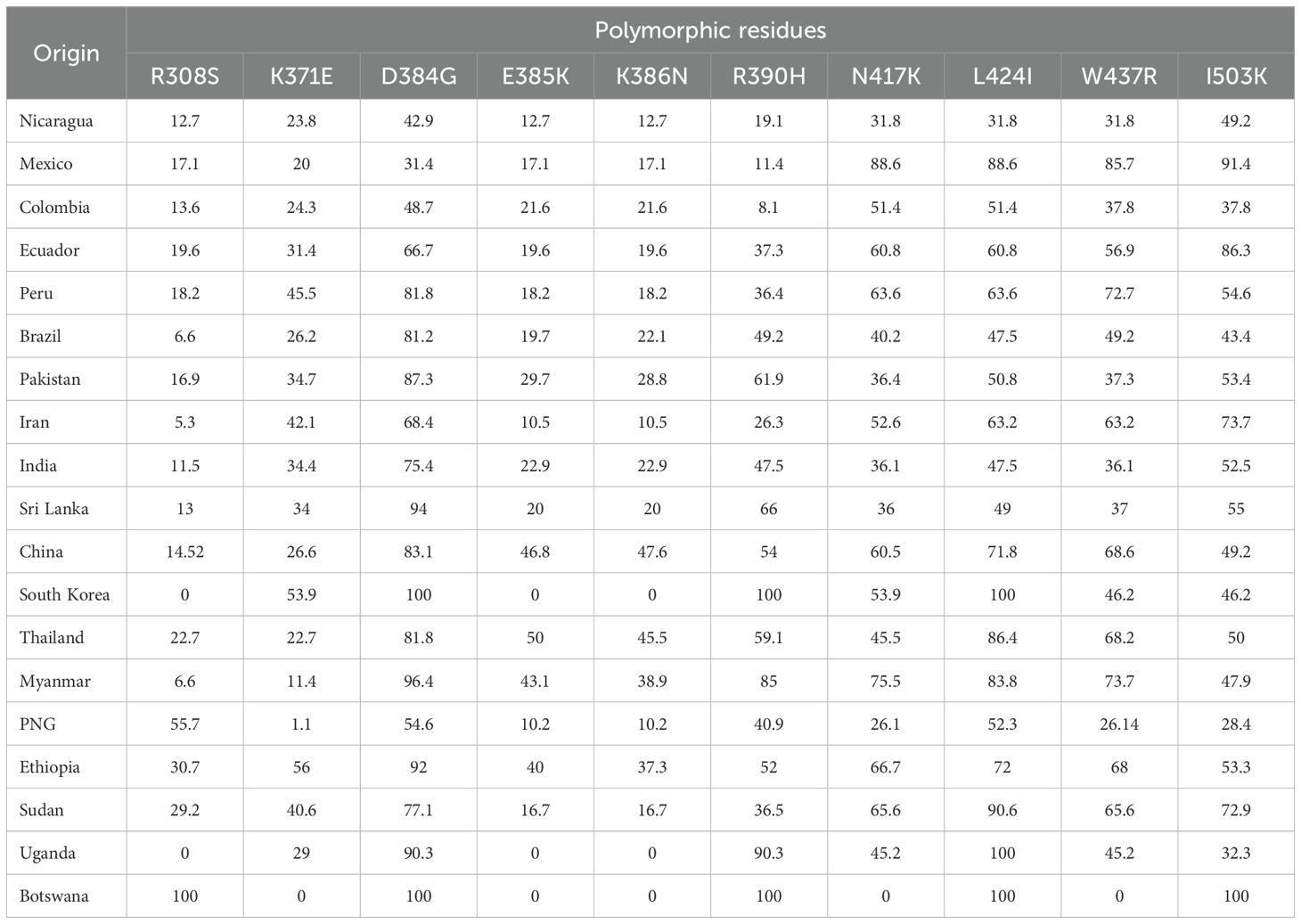The height and width of the screenshot is (924, 1301).
Task: Select the Botswana row label
Action: 53,896
